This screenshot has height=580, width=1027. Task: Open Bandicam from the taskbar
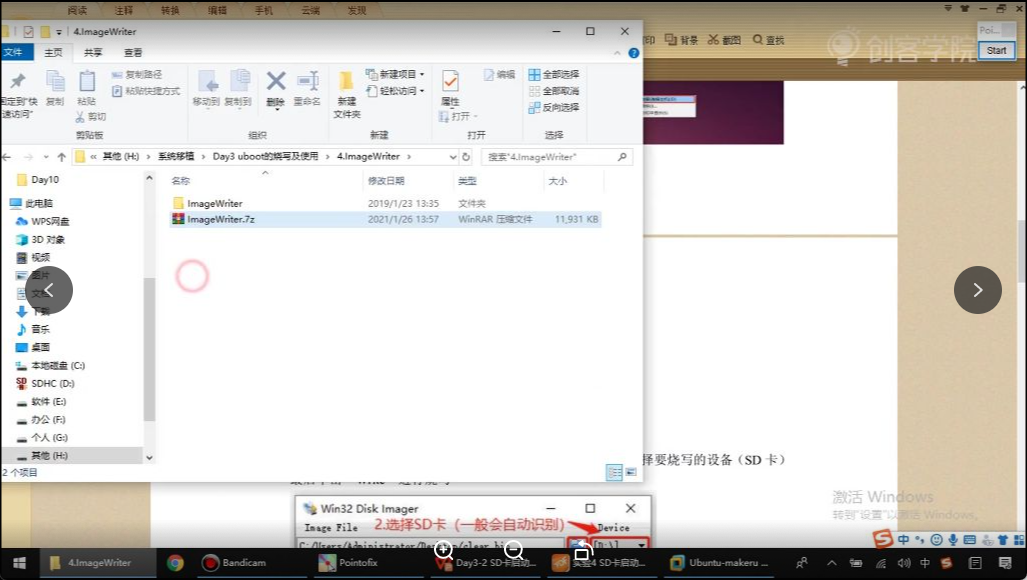click(234, 563)
